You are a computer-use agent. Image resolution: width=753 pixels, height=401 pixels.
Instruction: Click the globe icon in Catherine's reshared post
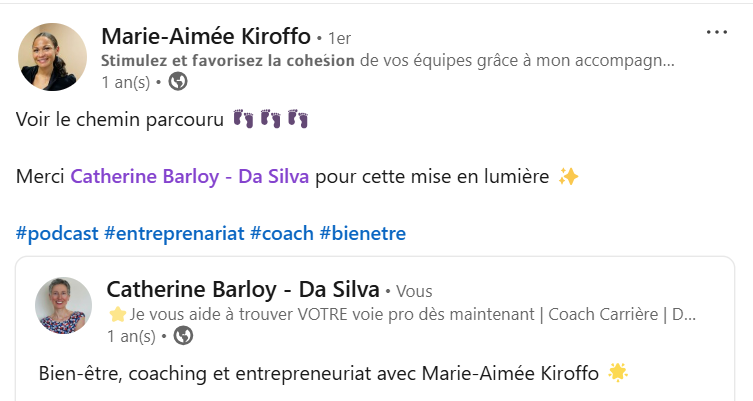[183, 336]
